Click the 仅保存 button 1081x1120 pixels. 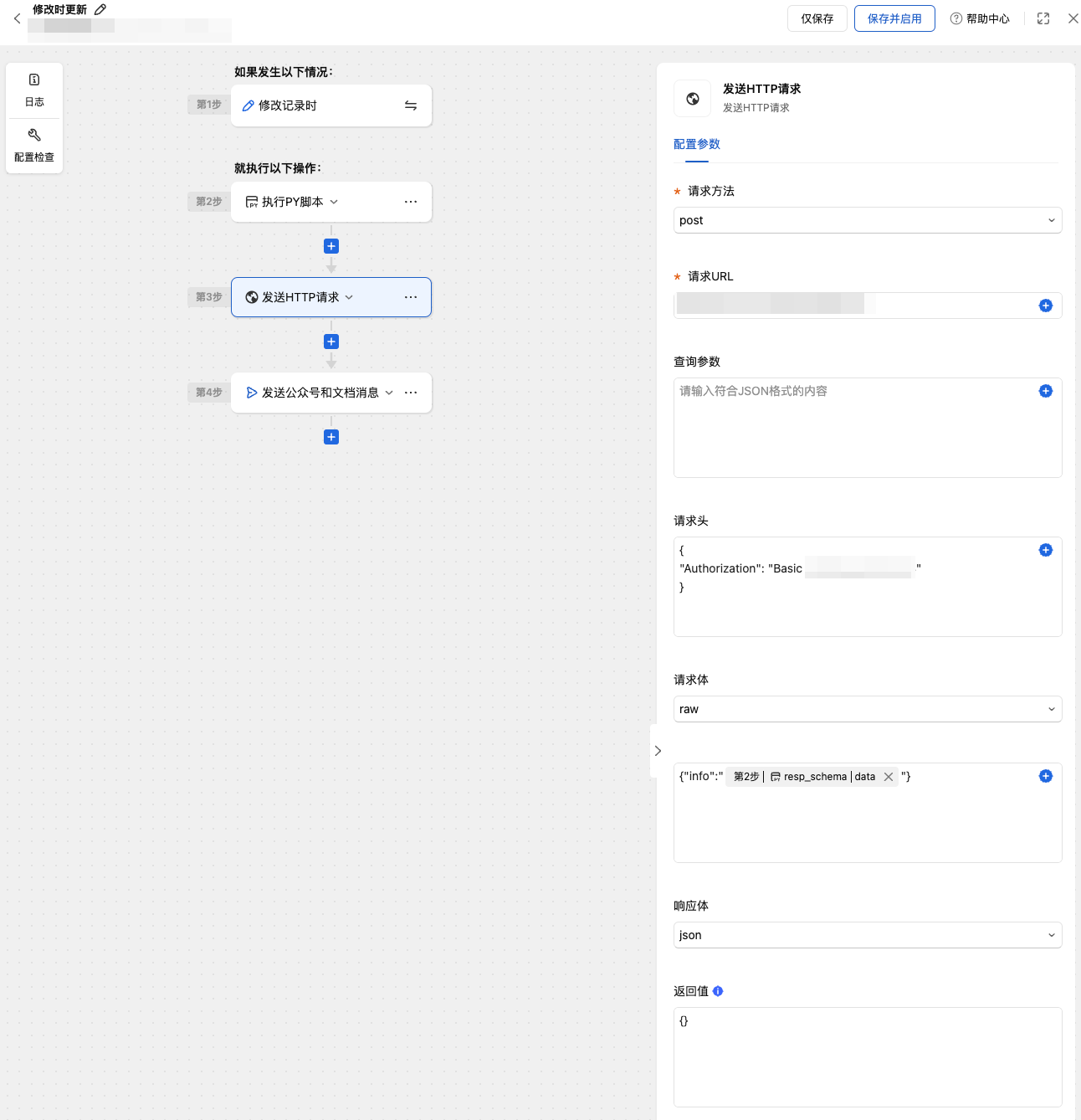pos(817,18)
